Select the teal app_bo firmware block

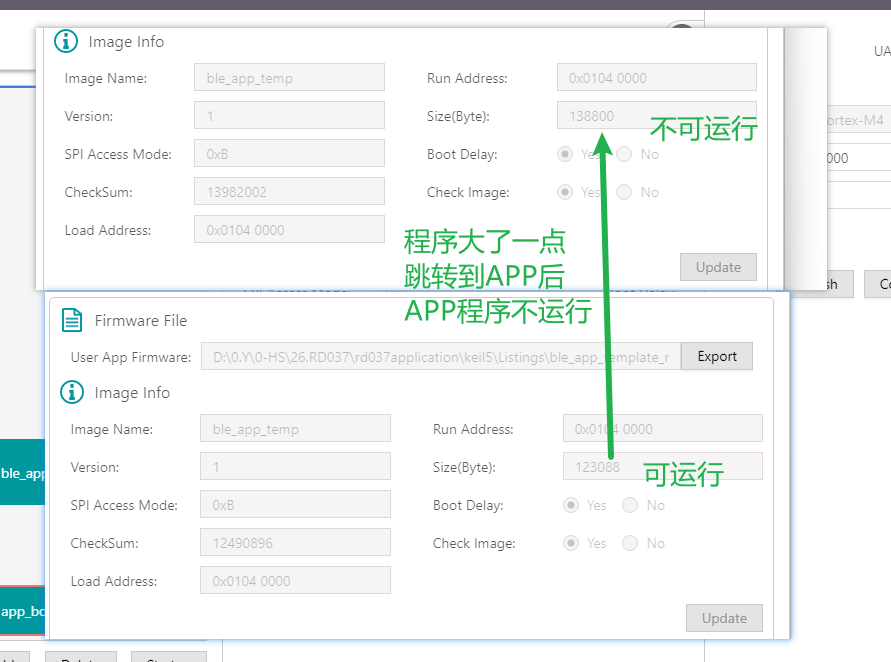coord(23,611)
